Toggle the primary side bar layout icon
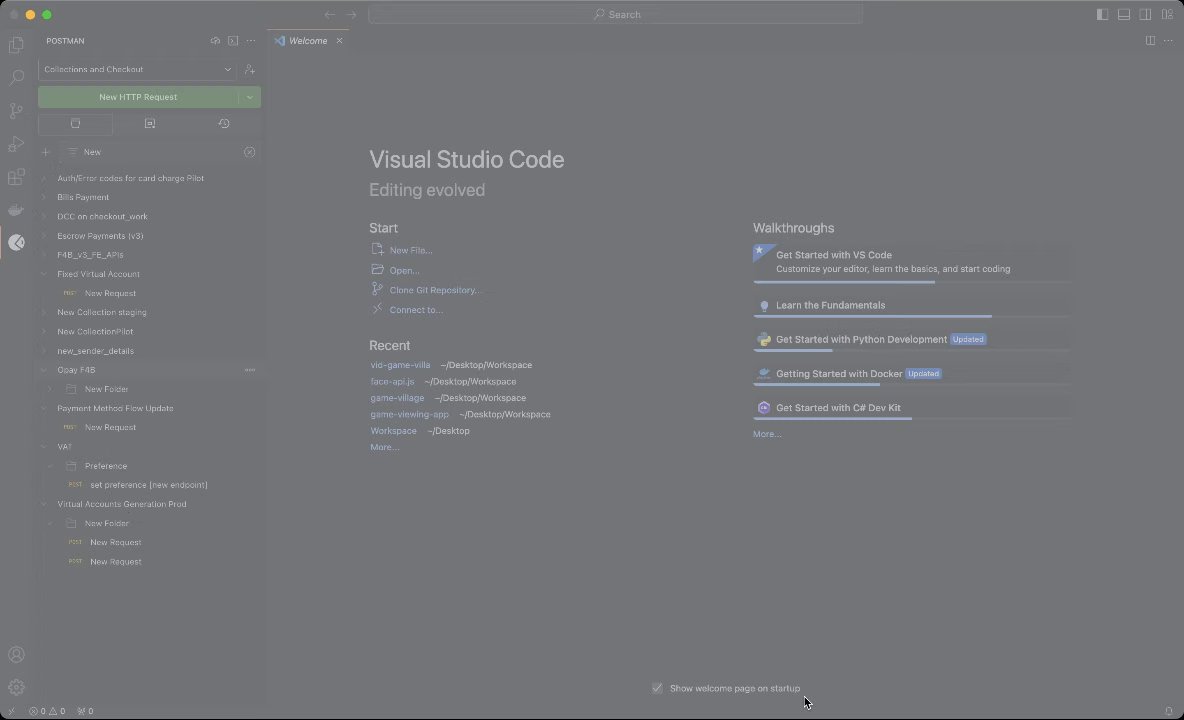Viewport: 1184px width, 720px height. click(x=1102, y=14)
